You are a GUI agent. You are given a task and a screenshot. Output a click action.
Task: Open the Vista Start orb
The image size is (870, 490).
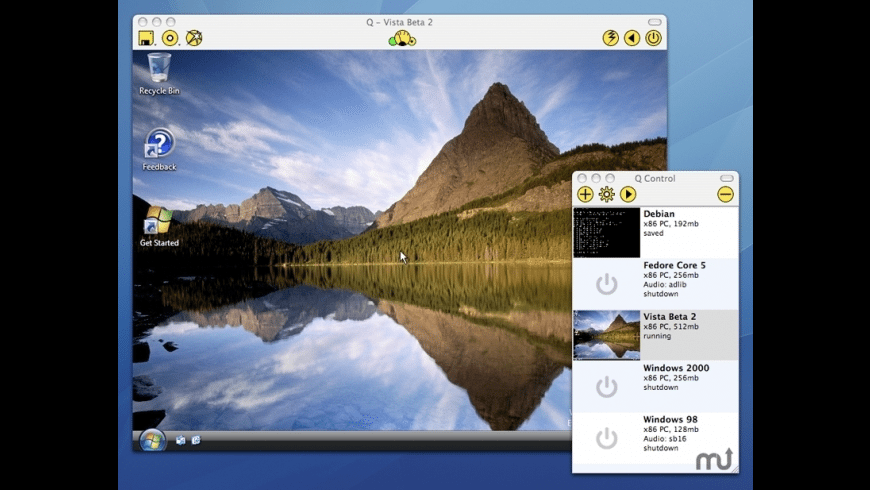click(152, 441)
